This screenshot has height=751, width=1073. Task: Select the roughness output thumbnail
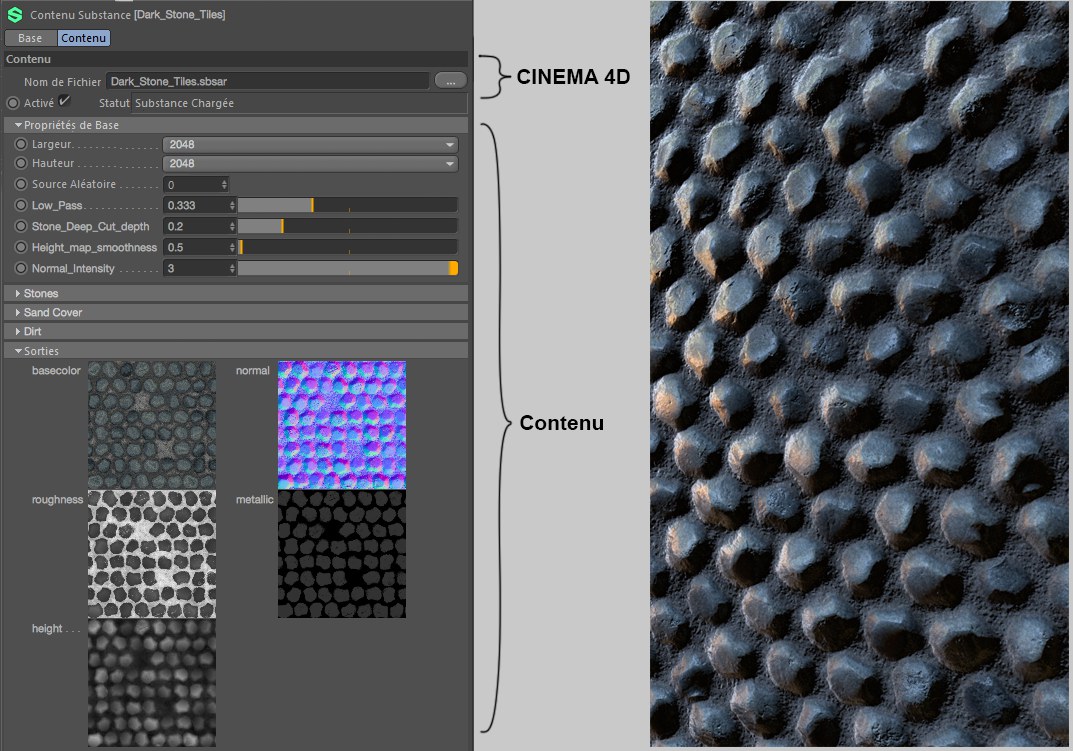point(151,553)
